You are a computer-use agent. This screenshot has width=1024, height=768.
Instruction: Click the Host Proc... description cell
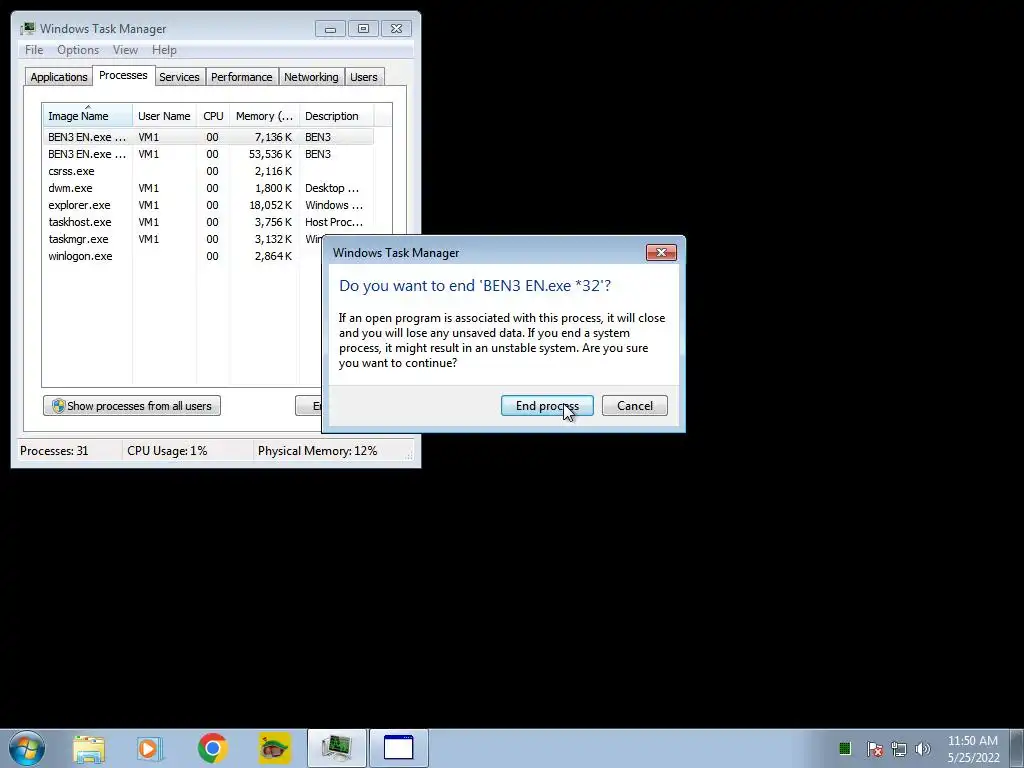click(334, 222)
